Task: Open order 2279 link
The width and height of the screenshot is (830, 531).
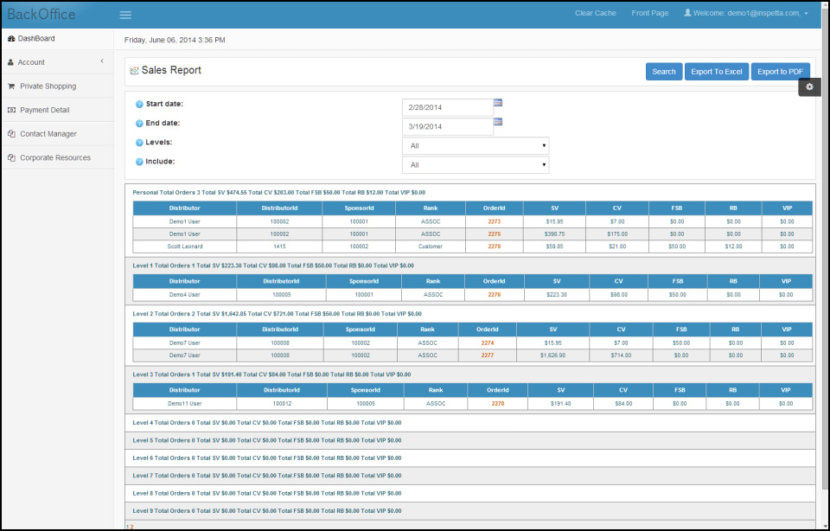Action: (494, 247)
